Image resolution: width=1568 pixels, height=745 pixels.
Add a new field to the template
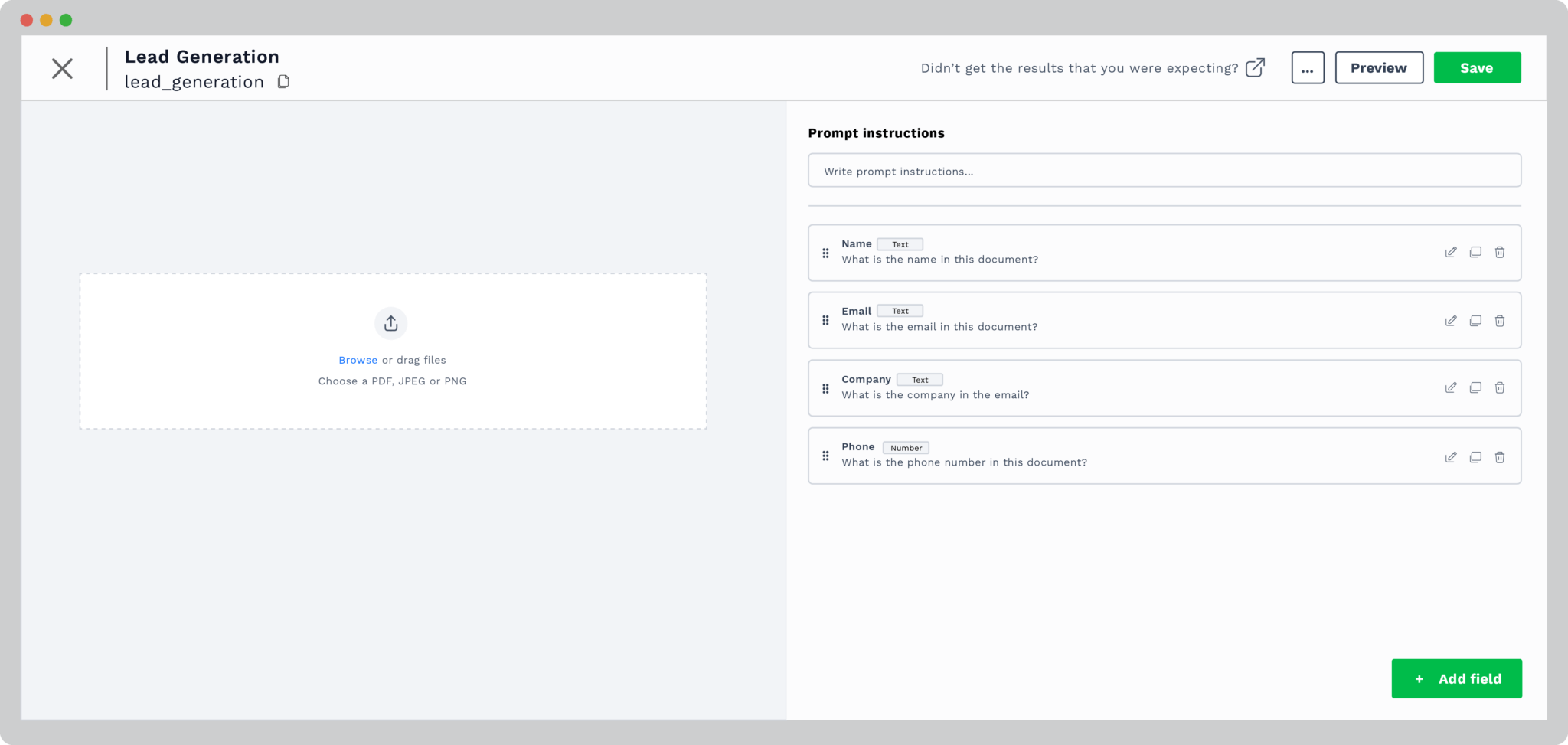[x=1456, y=678]
